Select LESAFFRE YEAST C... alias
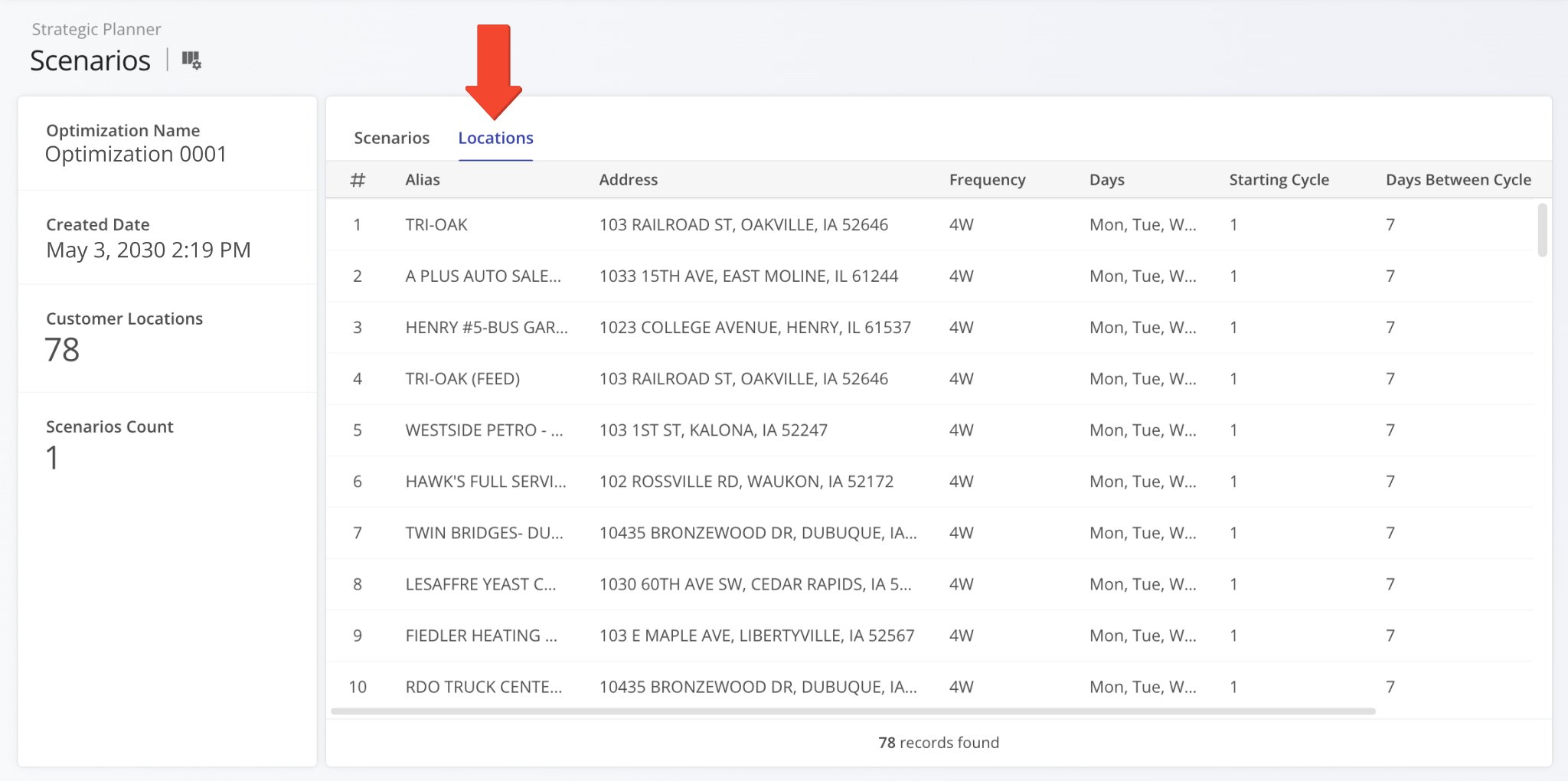The image size is (1568, 781). 481,583
